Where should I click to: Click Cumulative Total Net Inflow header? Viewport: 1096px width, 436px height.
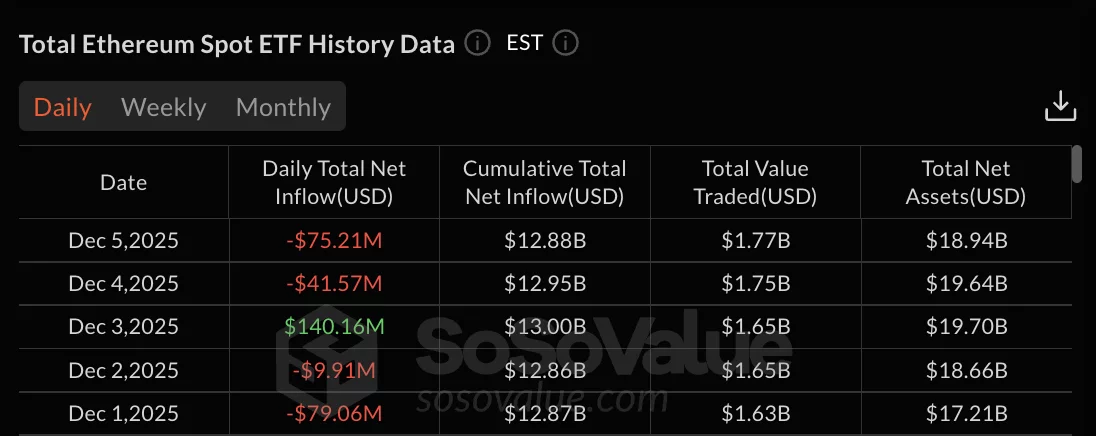pos(544,183)
